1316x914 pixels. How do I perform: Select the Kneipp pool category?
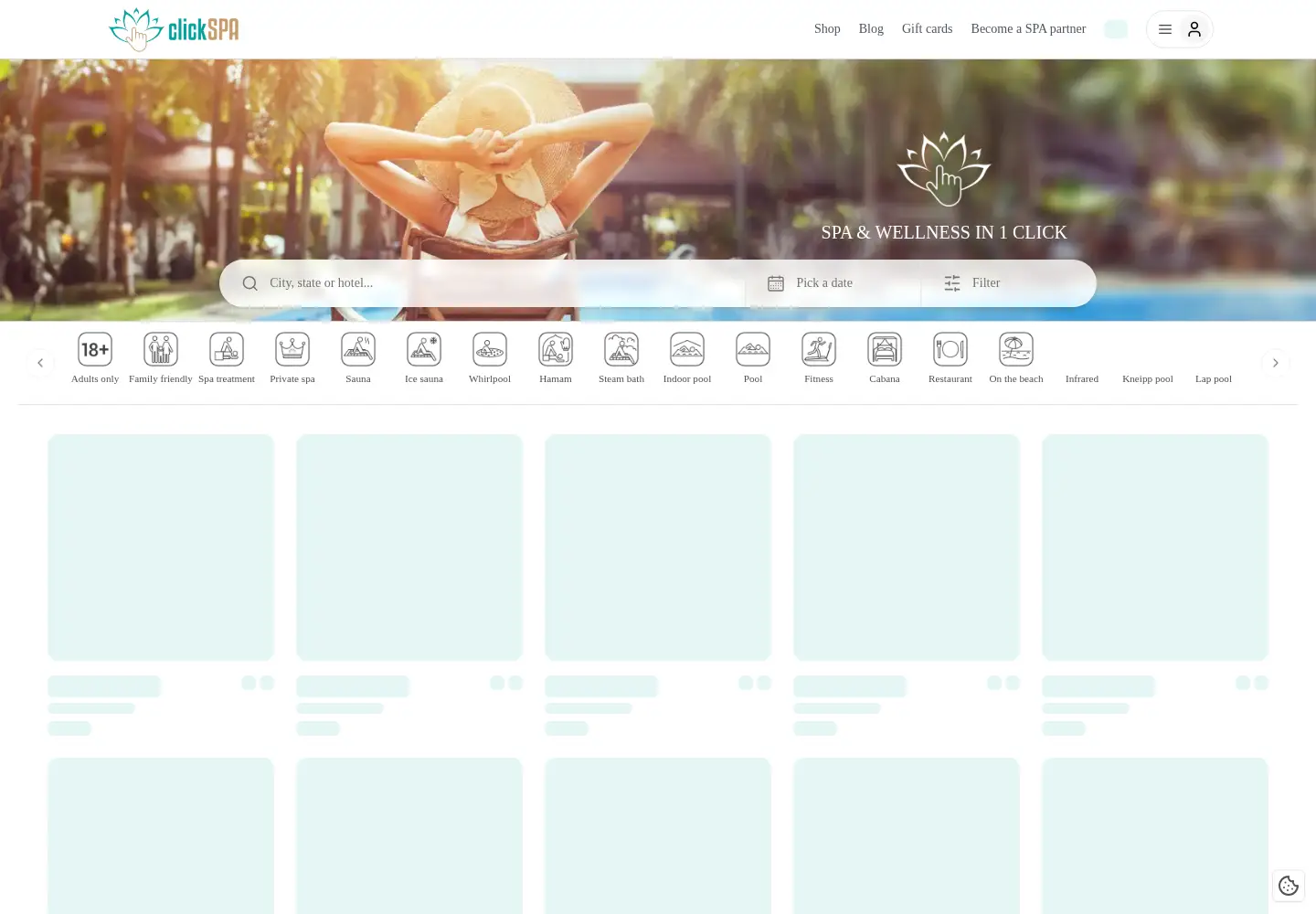(1148, 378)
